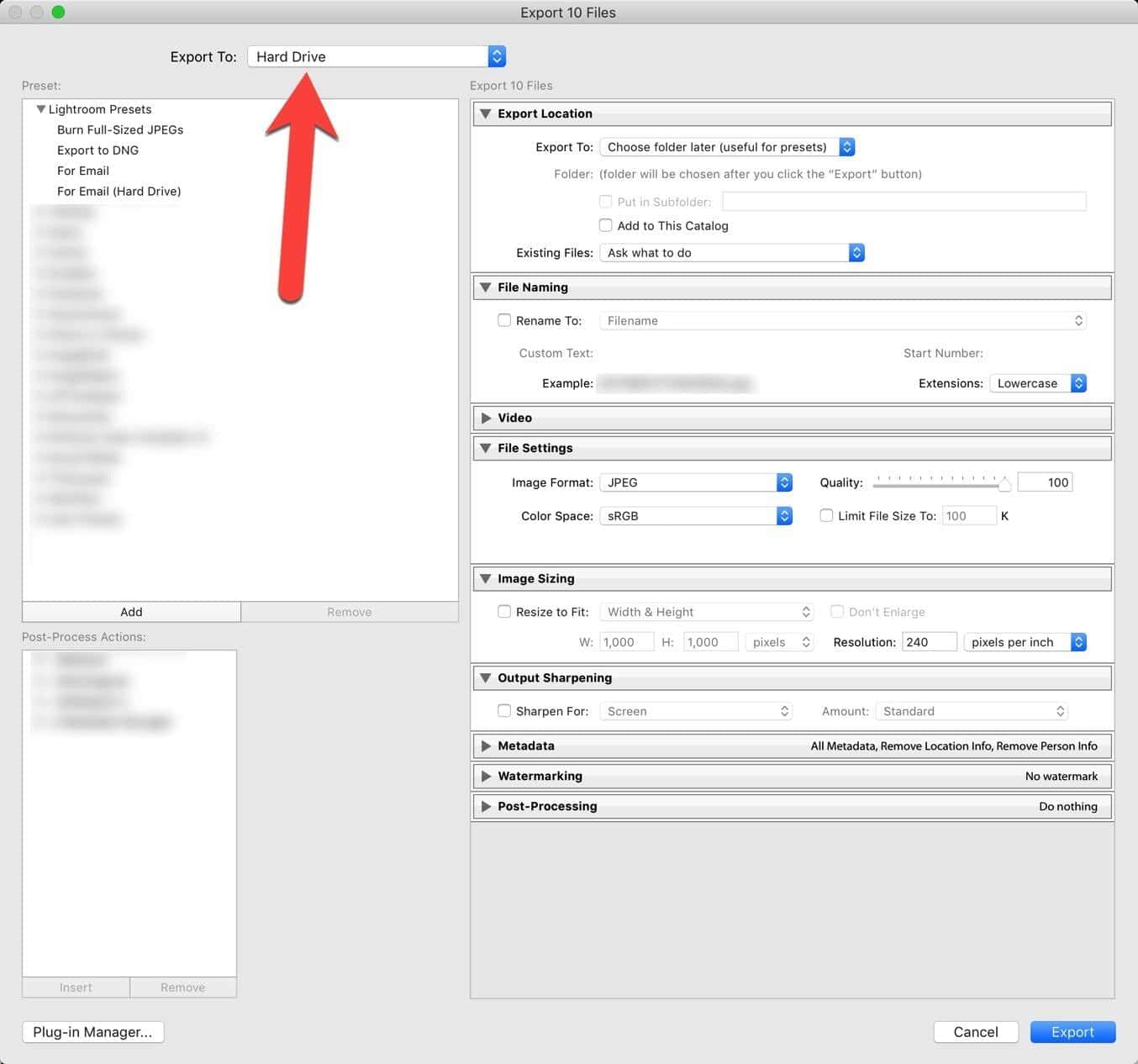Collapse the File Settings section

[x=485, y=448]
